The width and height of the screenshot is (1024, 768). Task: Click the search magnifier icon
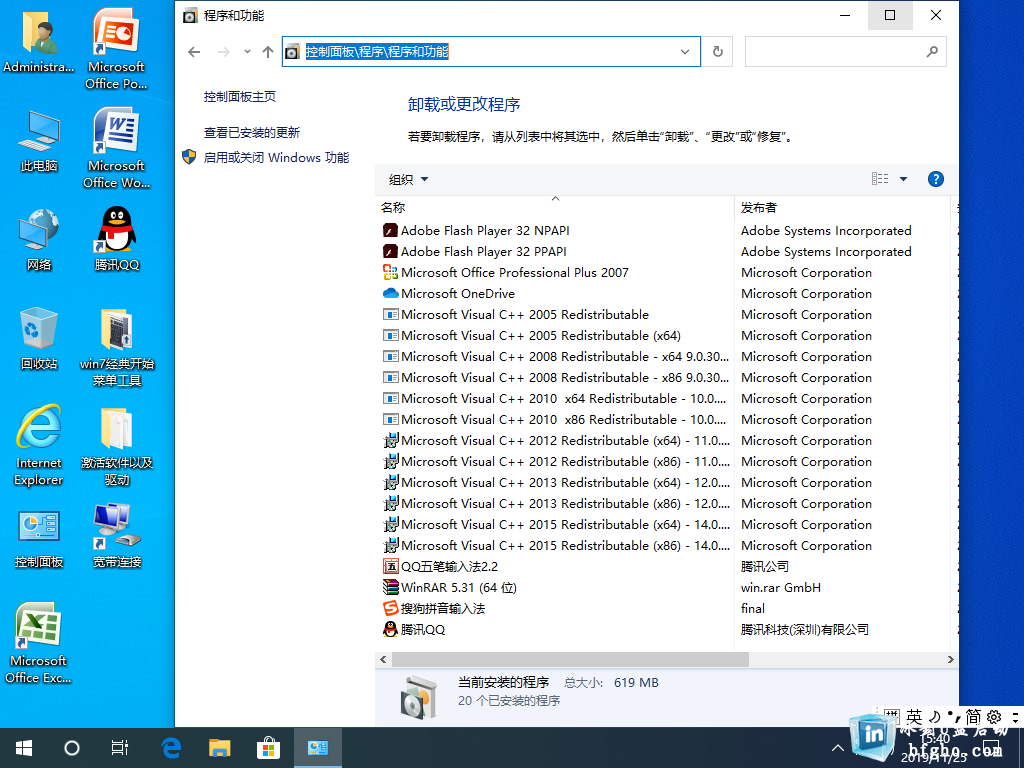(932, 52)
